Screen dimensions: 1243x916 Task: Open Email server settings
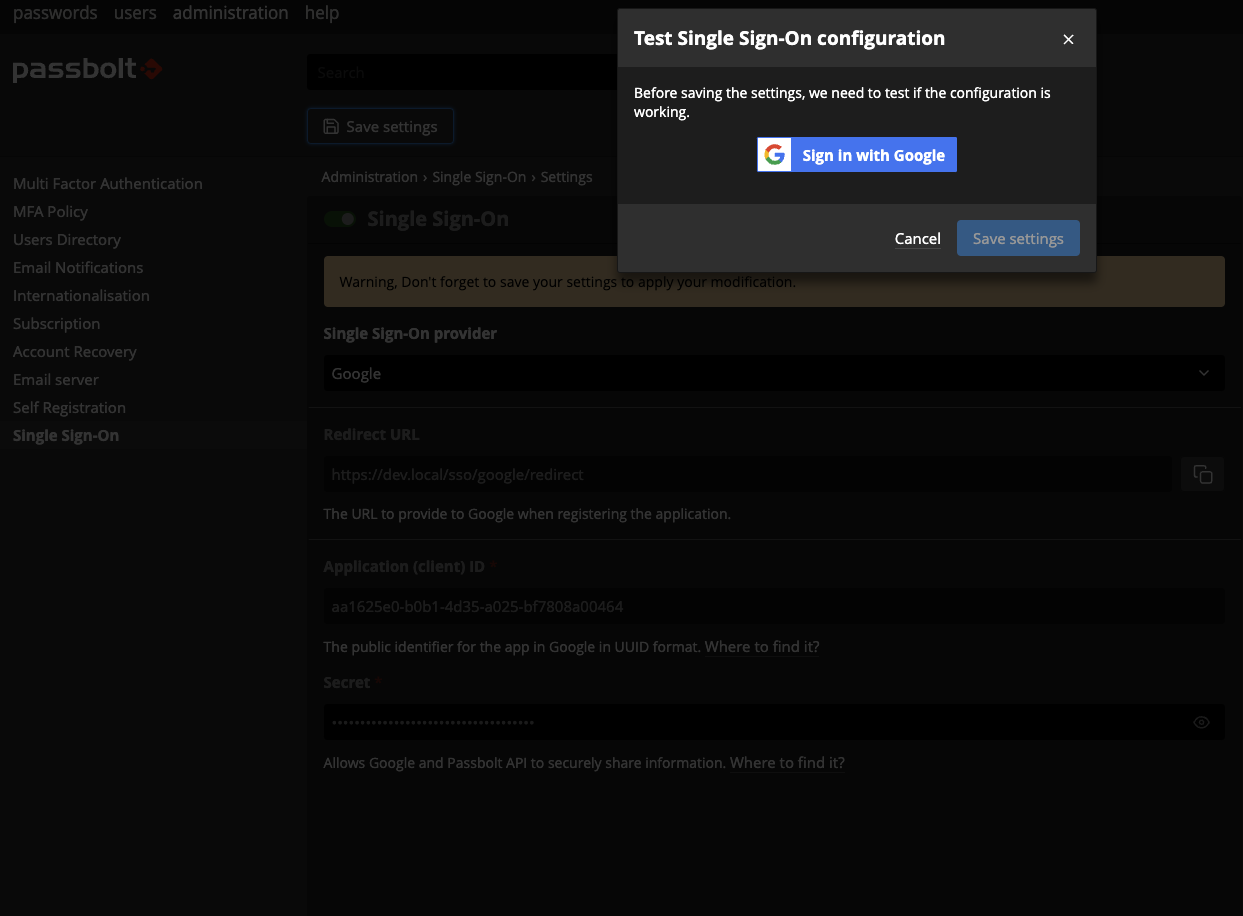(x=56, y=380)
